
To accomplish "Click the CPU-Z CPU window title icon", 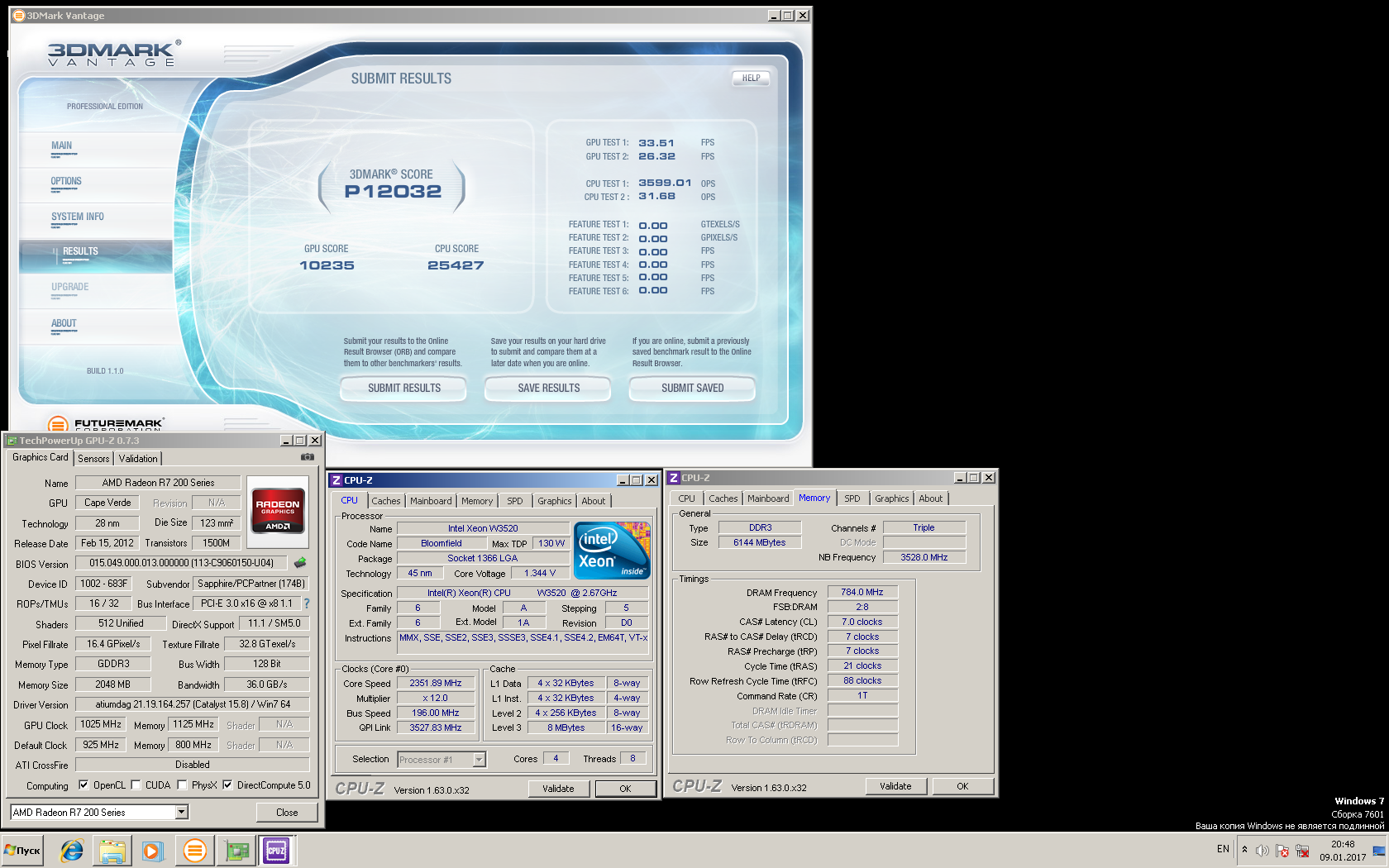I will tap(337, 480).
